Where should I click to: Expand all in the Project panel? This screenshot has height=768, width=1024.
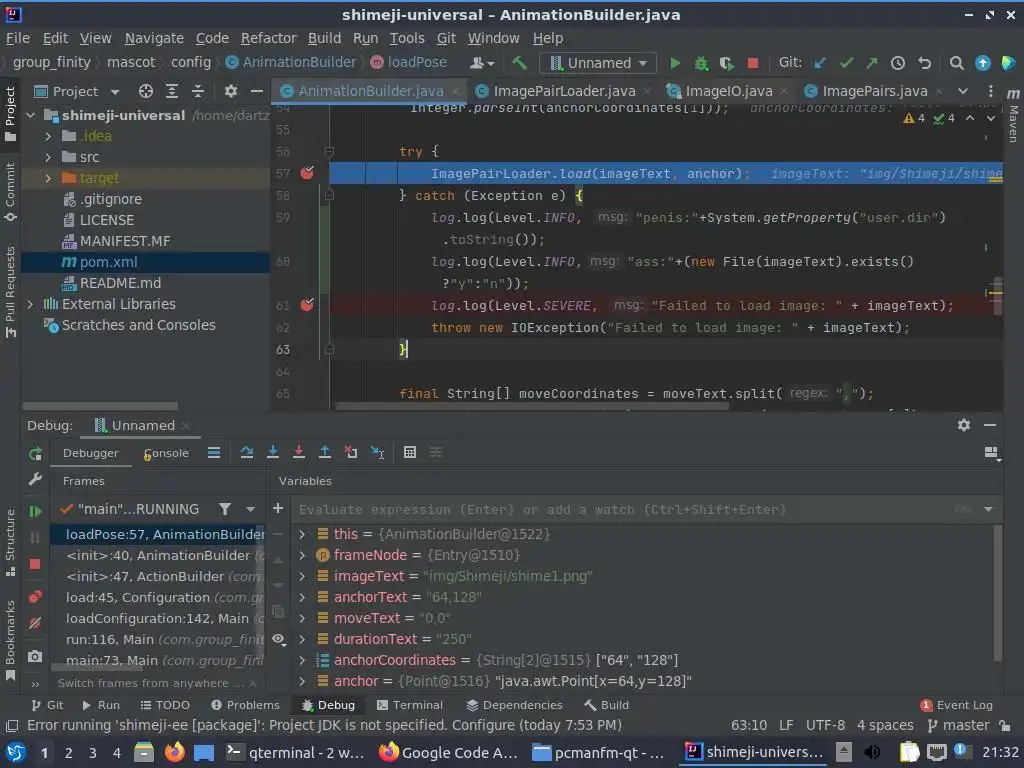tap(172, 91)
